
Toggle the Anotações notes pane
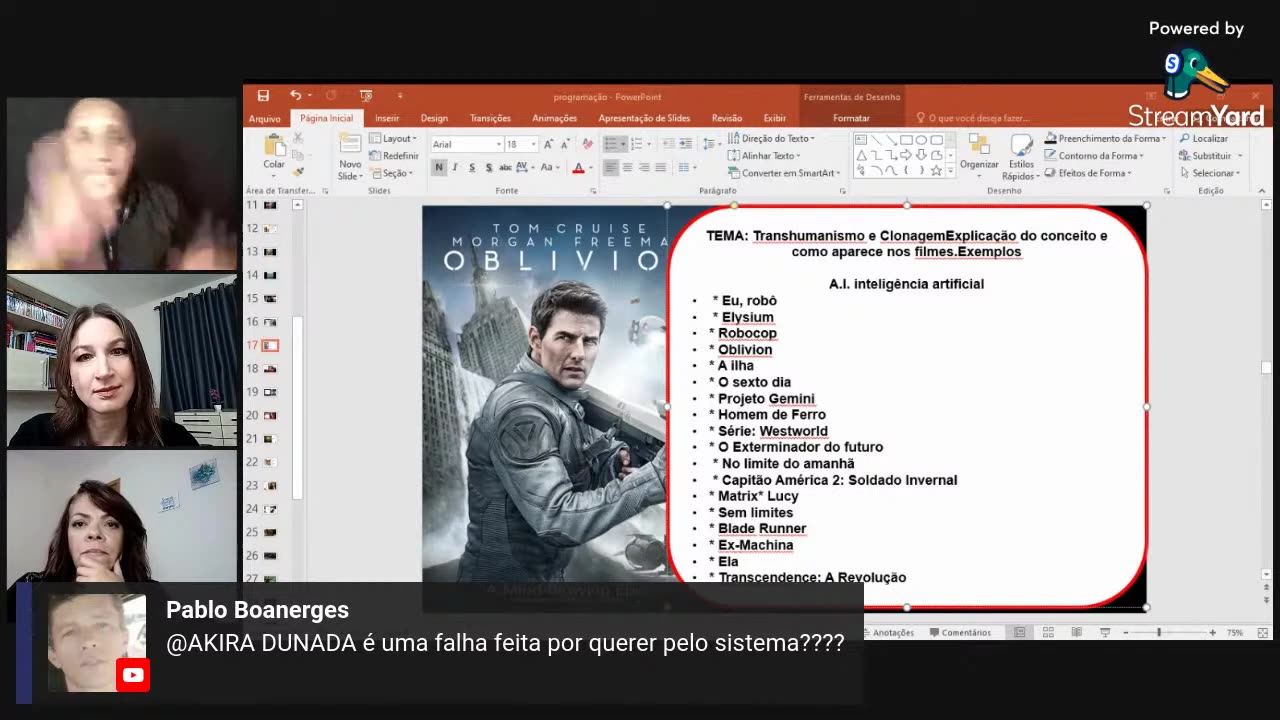[887, 632]
